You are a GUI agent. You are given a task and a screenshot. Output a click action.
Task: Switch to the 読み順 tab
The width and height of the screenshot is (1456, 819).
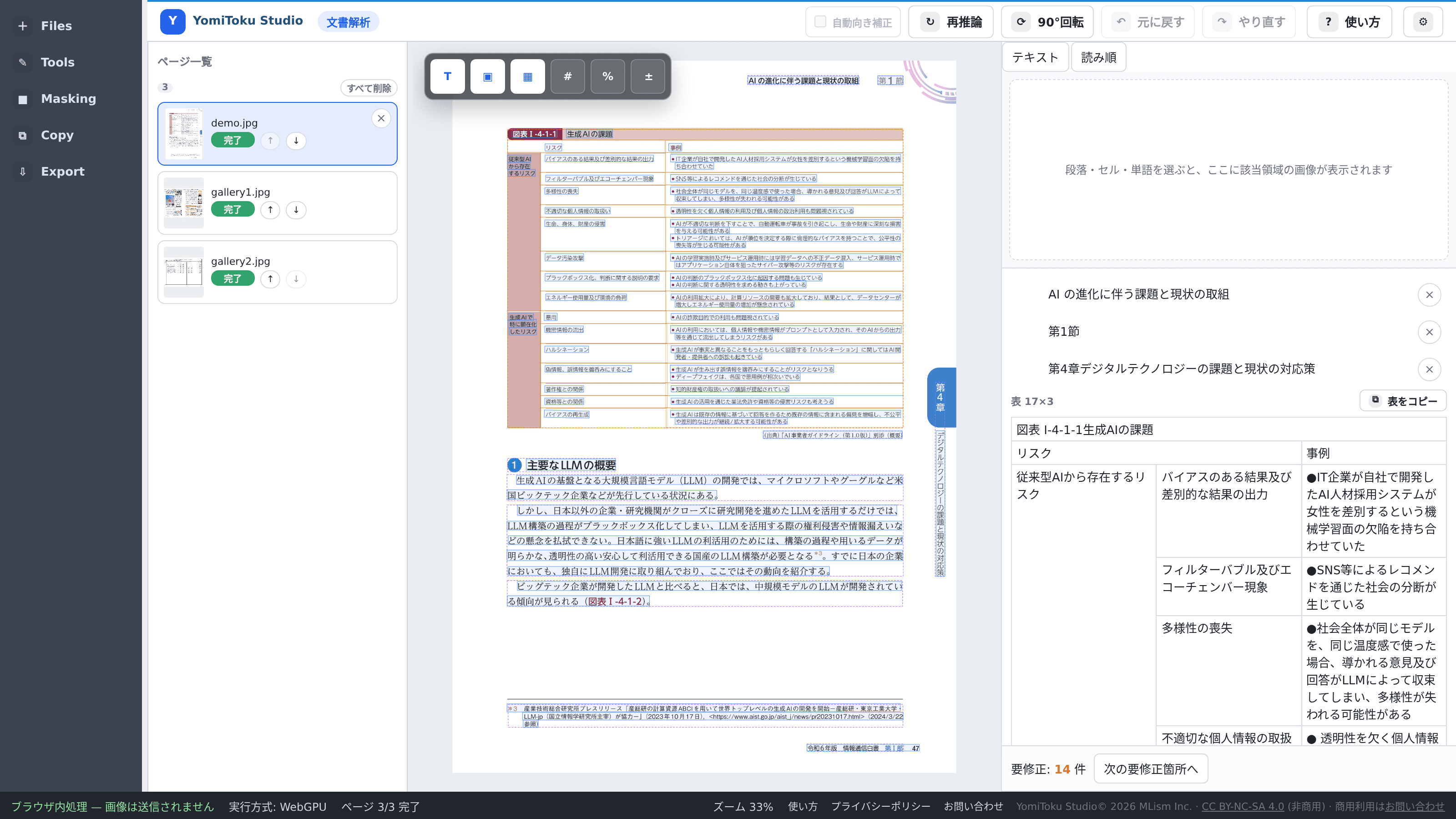pyautogui.click(x=1098, y=57)
